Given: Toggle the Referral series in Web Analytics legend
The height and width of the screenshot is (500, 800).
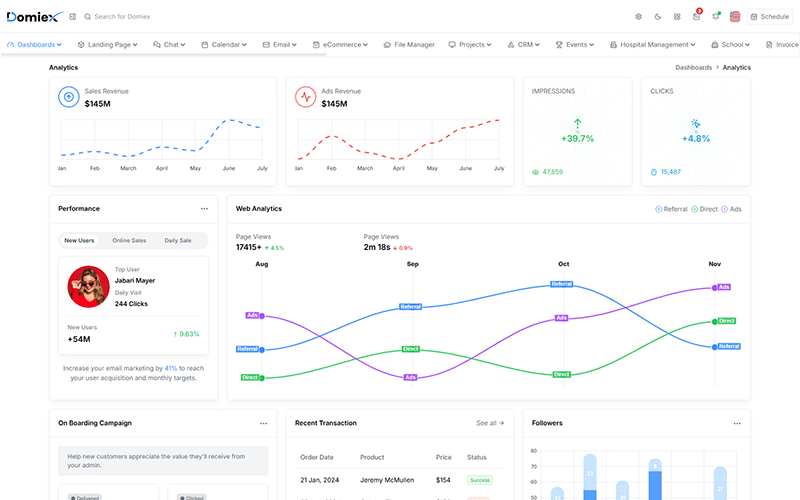Looking at the screenshot, I should (x=671, y=209).
